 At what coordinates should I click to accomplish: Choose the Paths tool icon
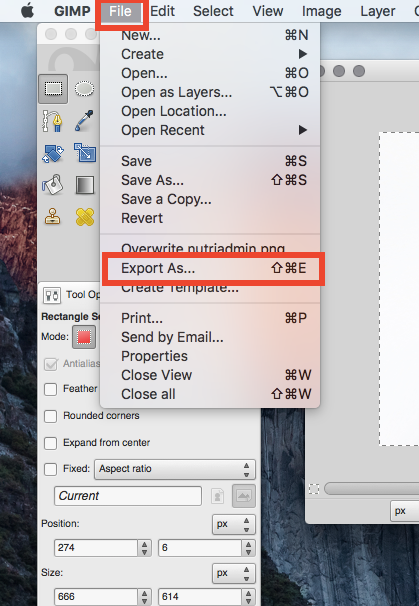coord(53,121)
